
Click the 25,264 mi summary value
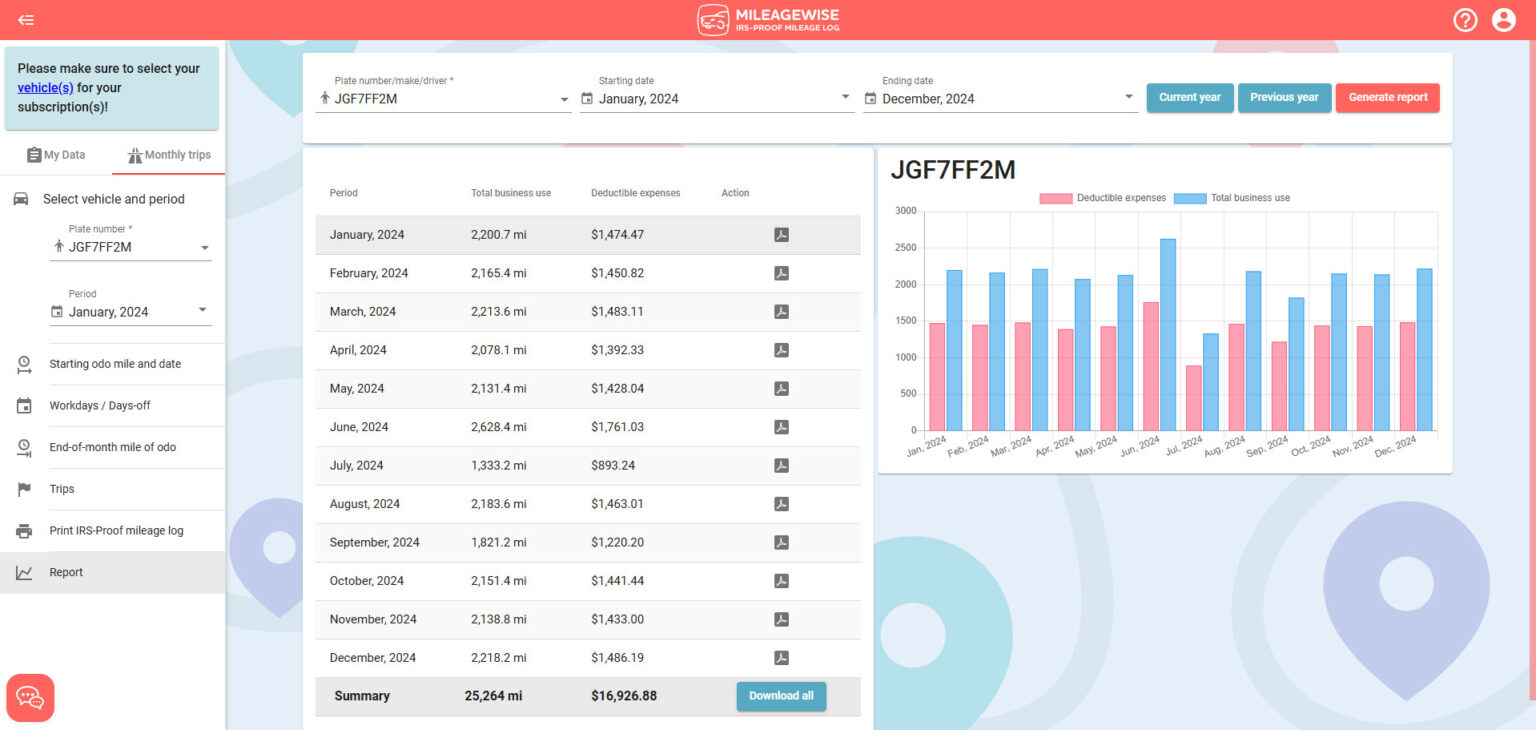point(493,696)
